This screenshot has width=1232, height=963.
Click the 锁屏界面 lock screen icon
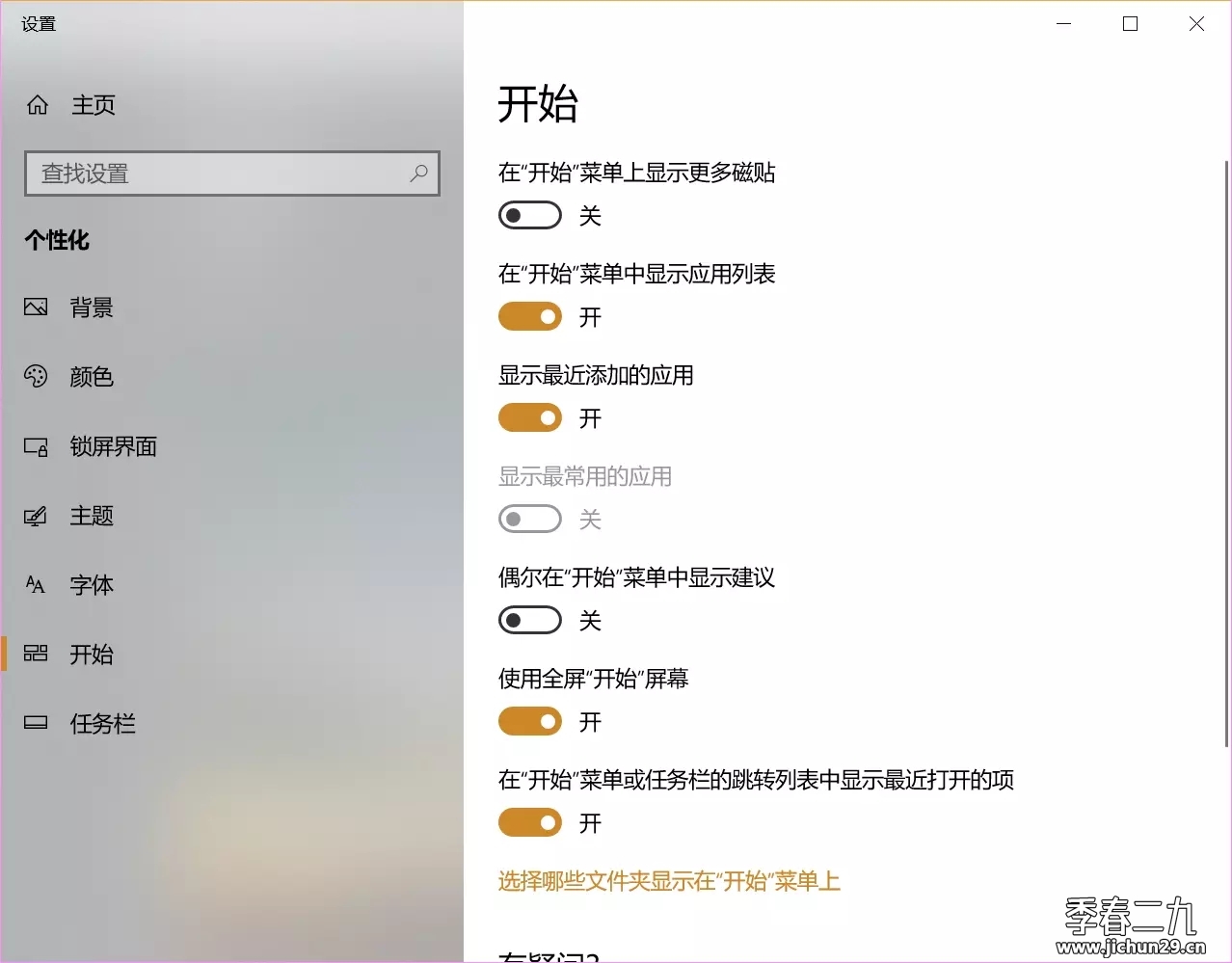tap(36, 446)
